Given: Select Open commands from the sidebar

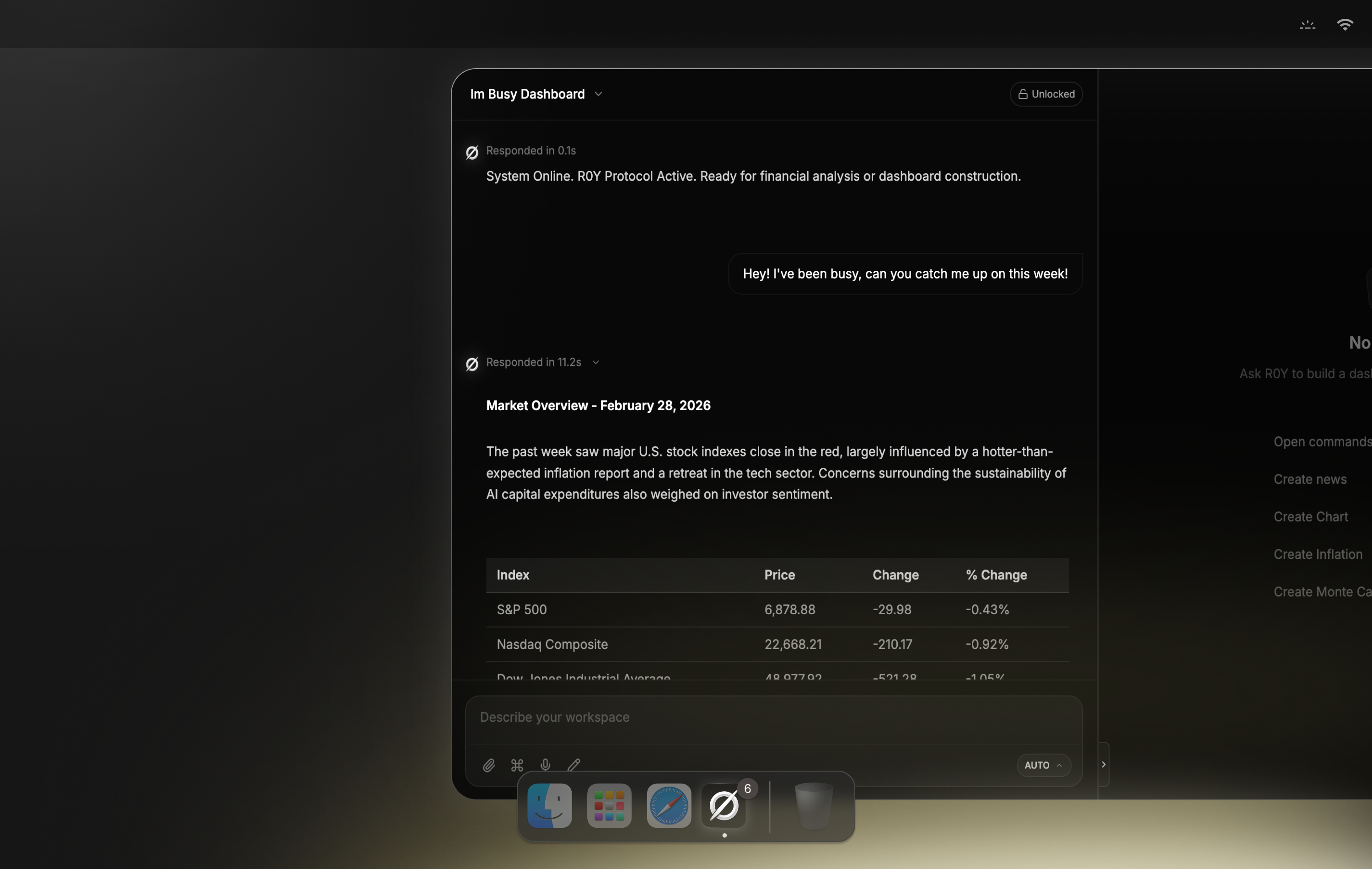Looking at the screenshot, I should pyautogui.click(x=1322, y=441).
